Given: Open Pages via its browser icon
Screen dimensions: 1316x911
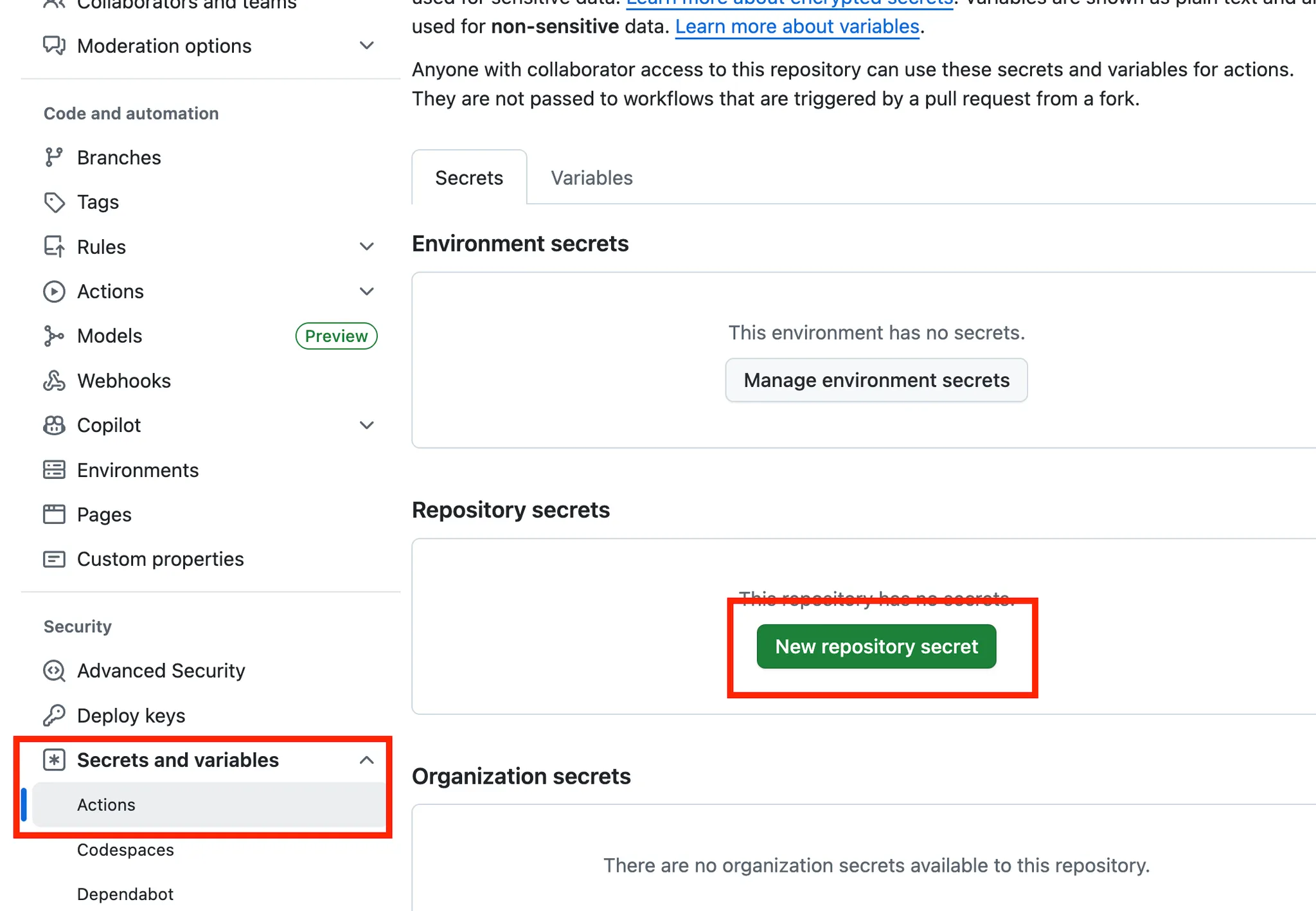Looking at the screenshot, I should tap(54, 514).
